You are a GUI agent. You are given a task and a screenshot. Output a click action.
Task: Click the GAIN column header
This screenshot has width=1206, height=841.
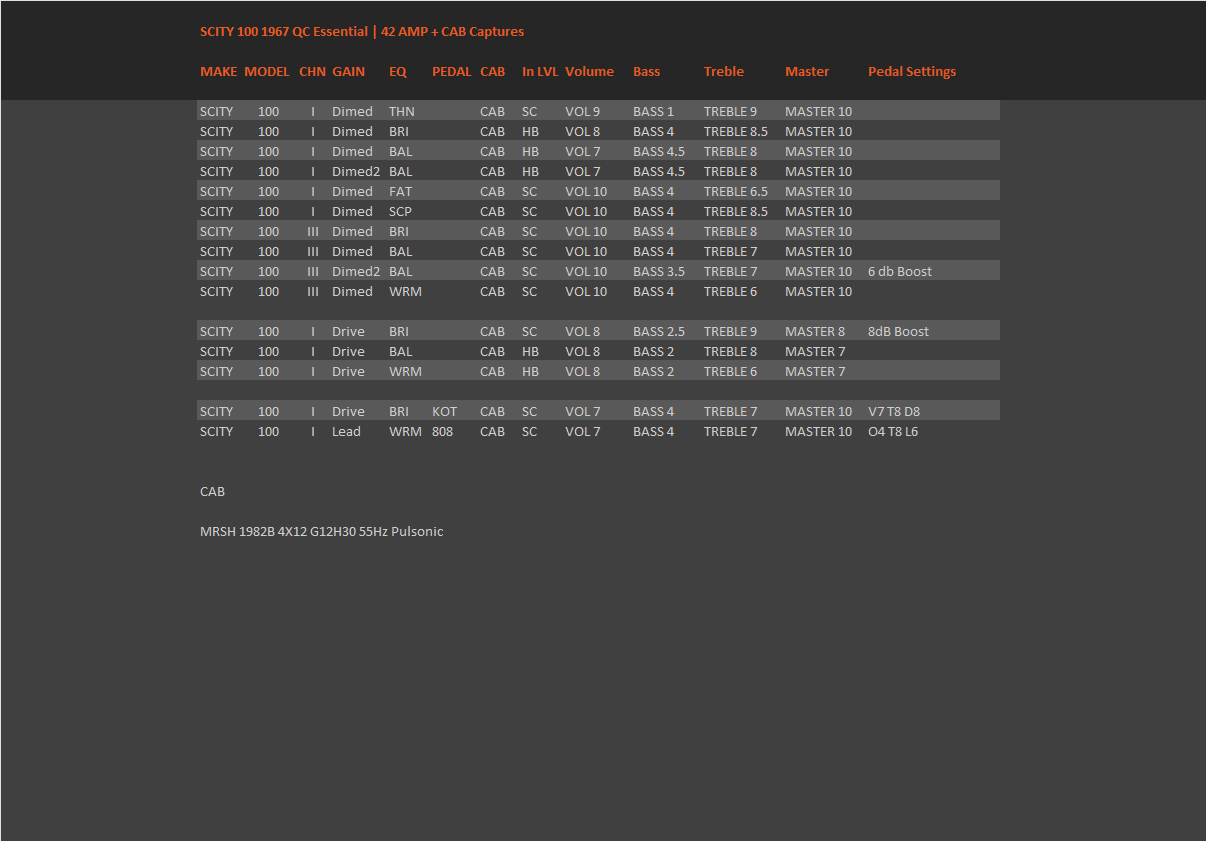click(x=348, y=71)
